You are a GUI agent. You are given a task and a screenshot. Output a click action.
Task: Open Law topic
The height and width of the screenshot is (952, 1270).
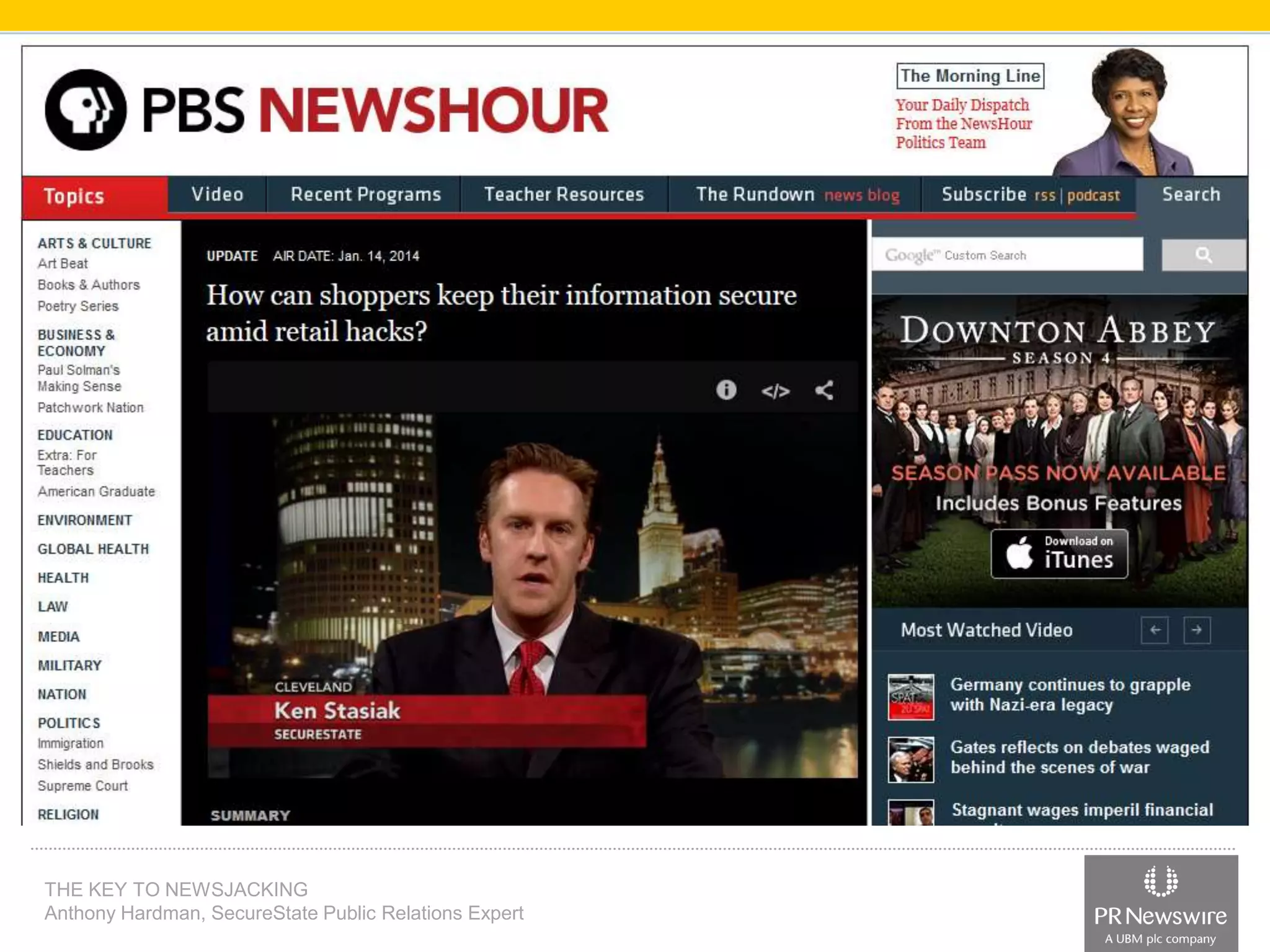pos(53,607)
